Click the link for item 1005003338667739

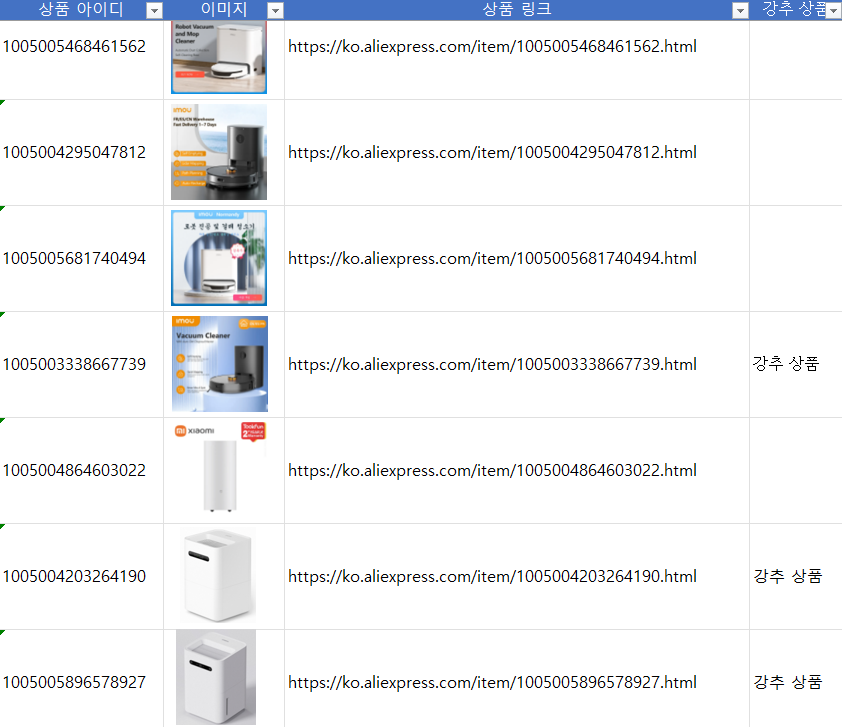(491, 364)
